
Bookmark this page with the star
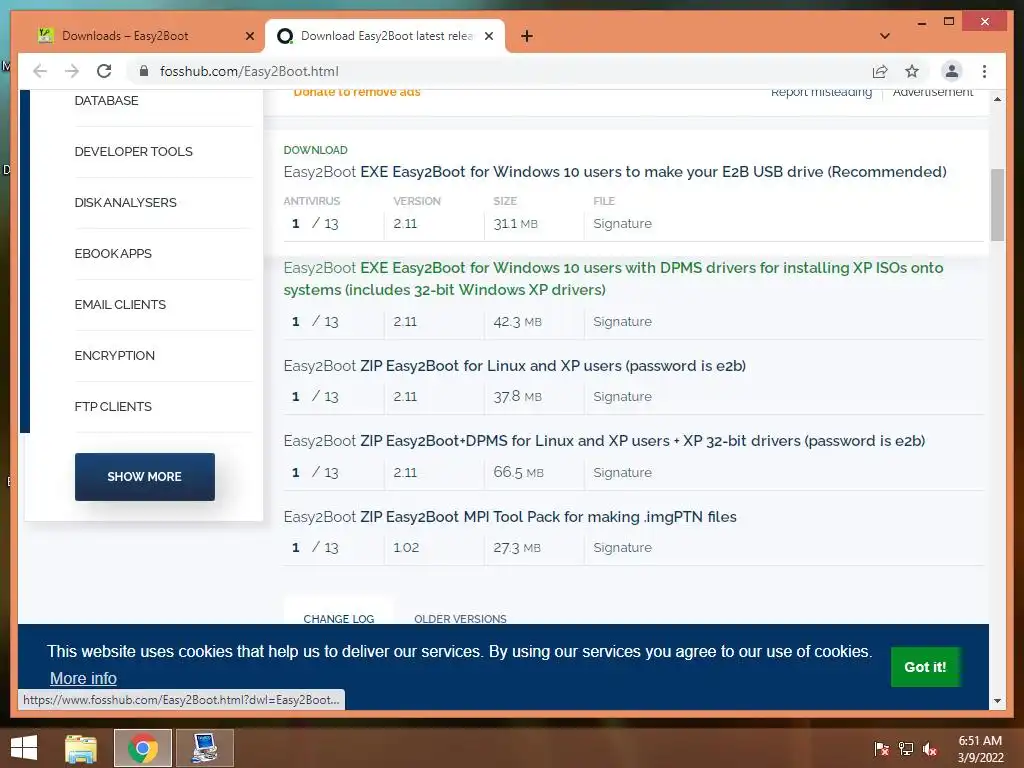912,71
